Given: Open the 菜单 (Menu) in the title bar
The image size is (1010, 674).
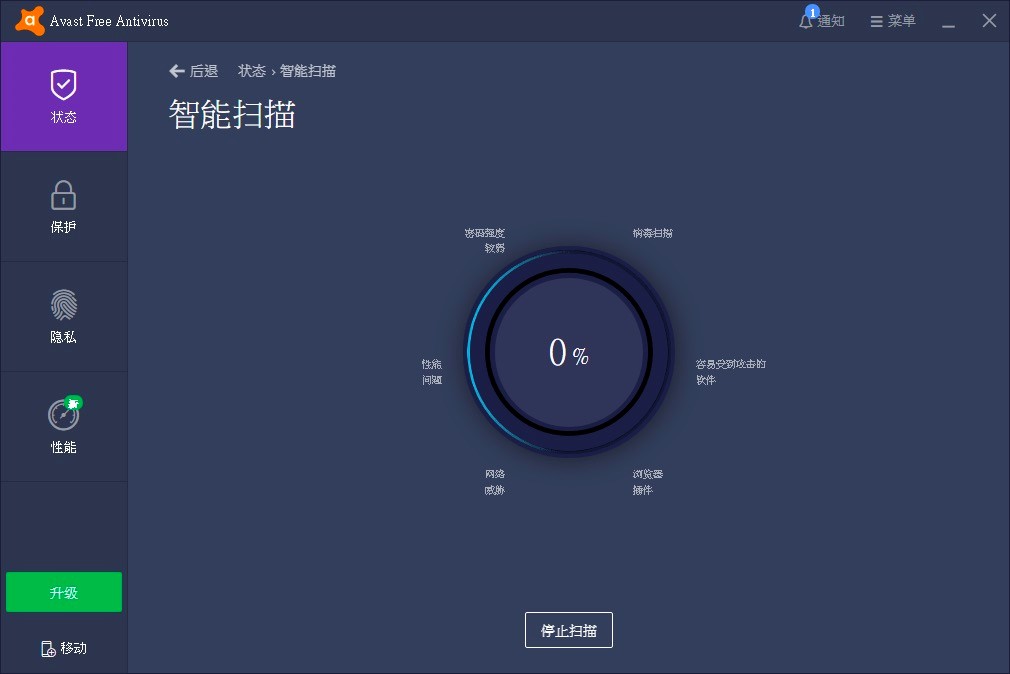Looking at the screenshot, I should pyautogui.click(x=891, y=20).
